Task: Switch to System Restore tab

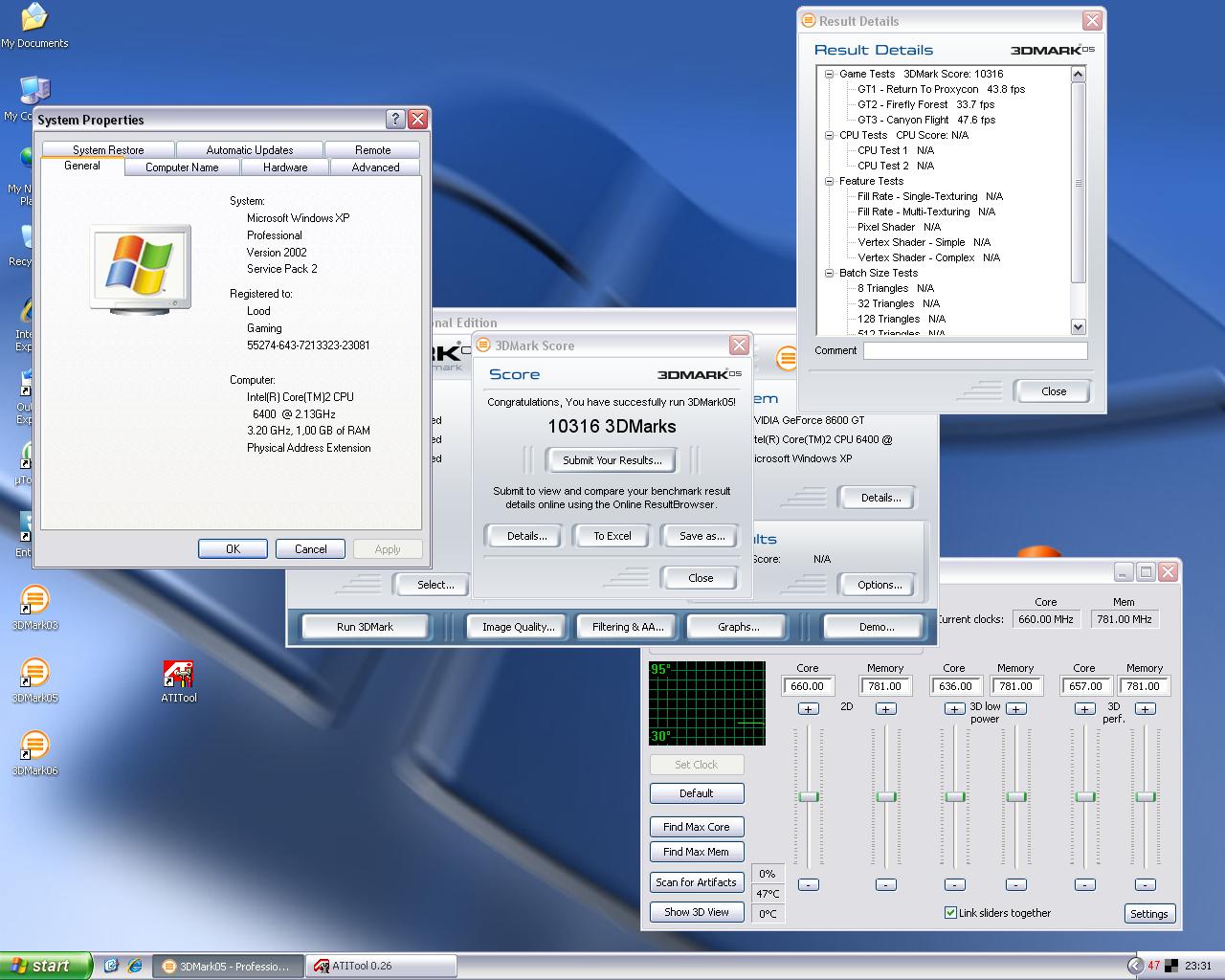Action: pyautogui.click(x=108, y=149)
